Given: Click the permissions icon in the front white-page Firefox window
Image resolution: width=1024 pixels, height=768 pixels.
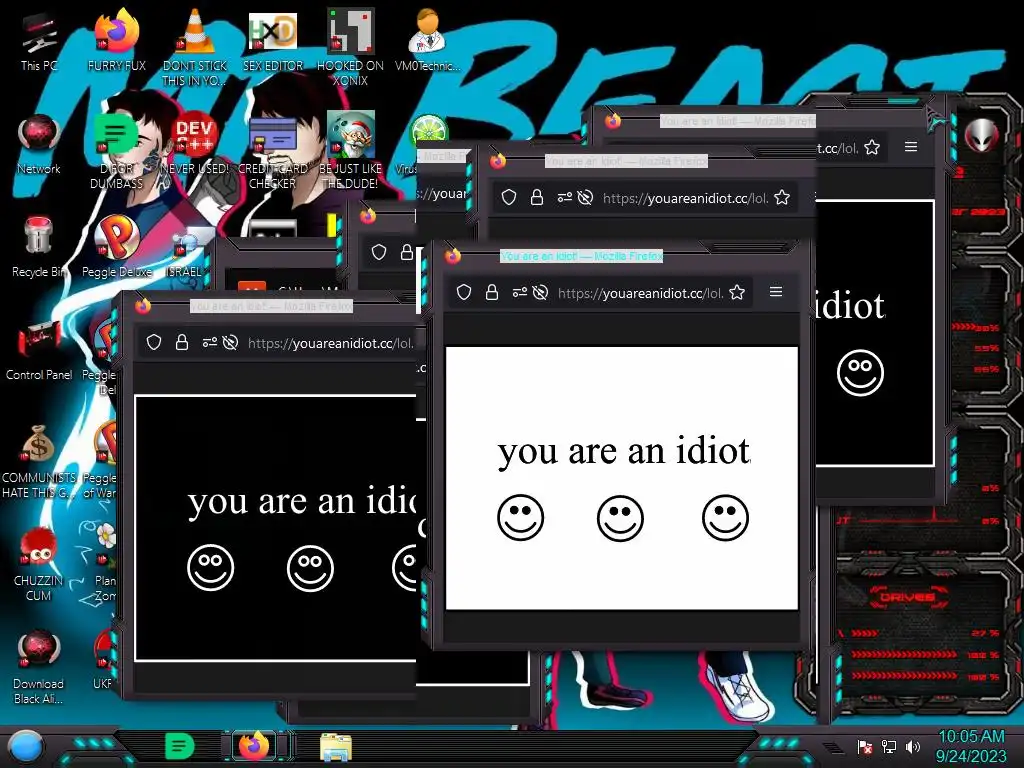Looking at the screenshot, I should coord(520,293).
